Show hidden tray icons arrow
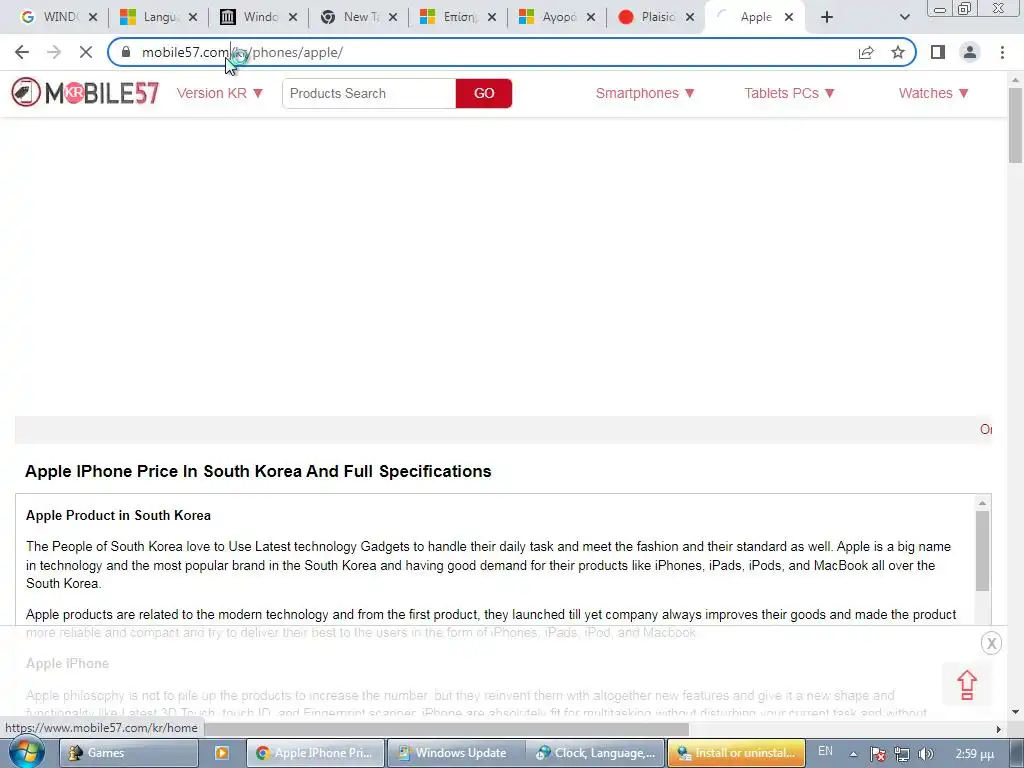This screenshot has width=1024, height=768. [x=853, y=754]
